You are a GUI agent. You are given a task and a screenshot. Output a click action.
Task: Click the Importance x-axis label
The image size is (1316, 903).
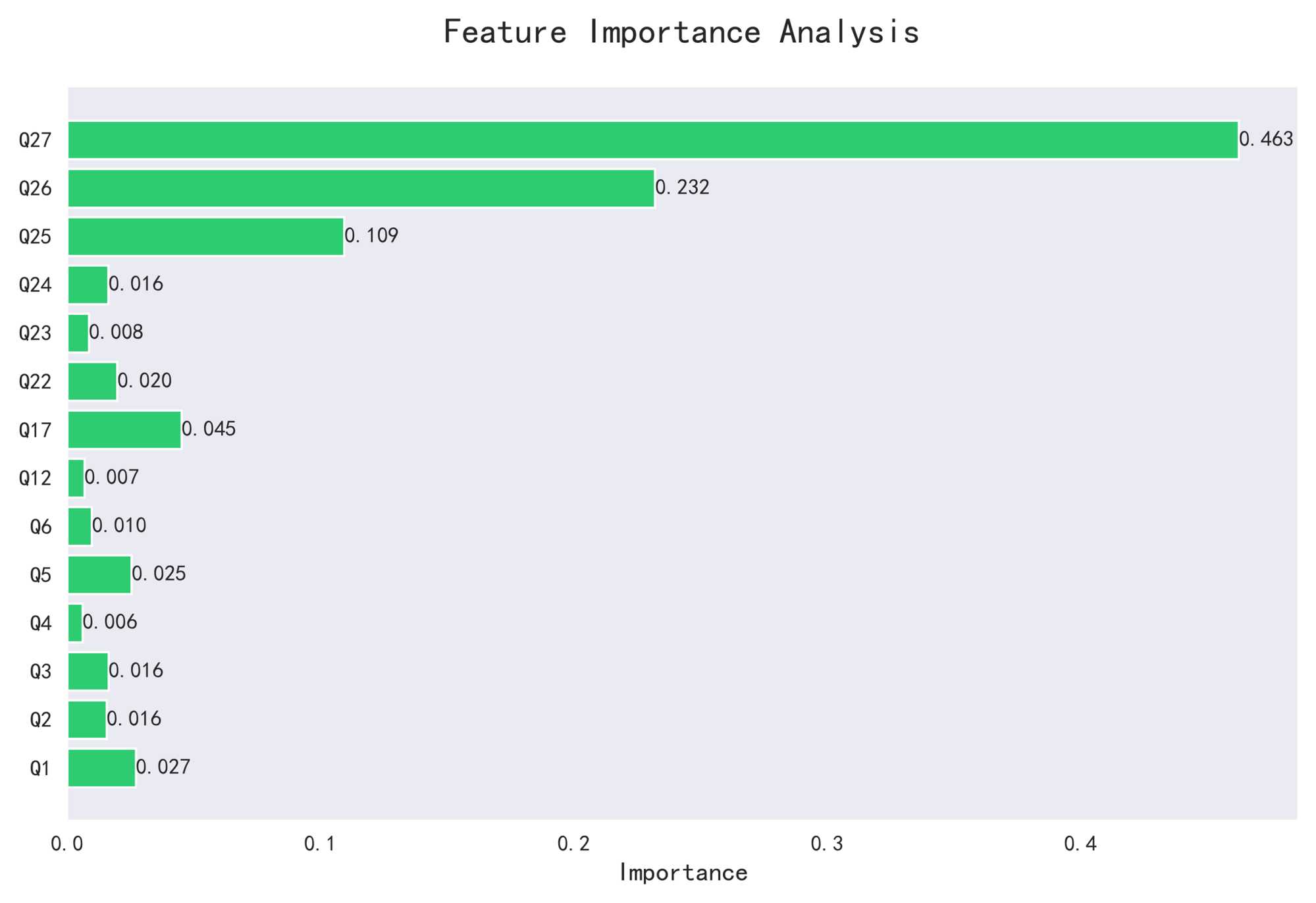[x=683, y=873]
